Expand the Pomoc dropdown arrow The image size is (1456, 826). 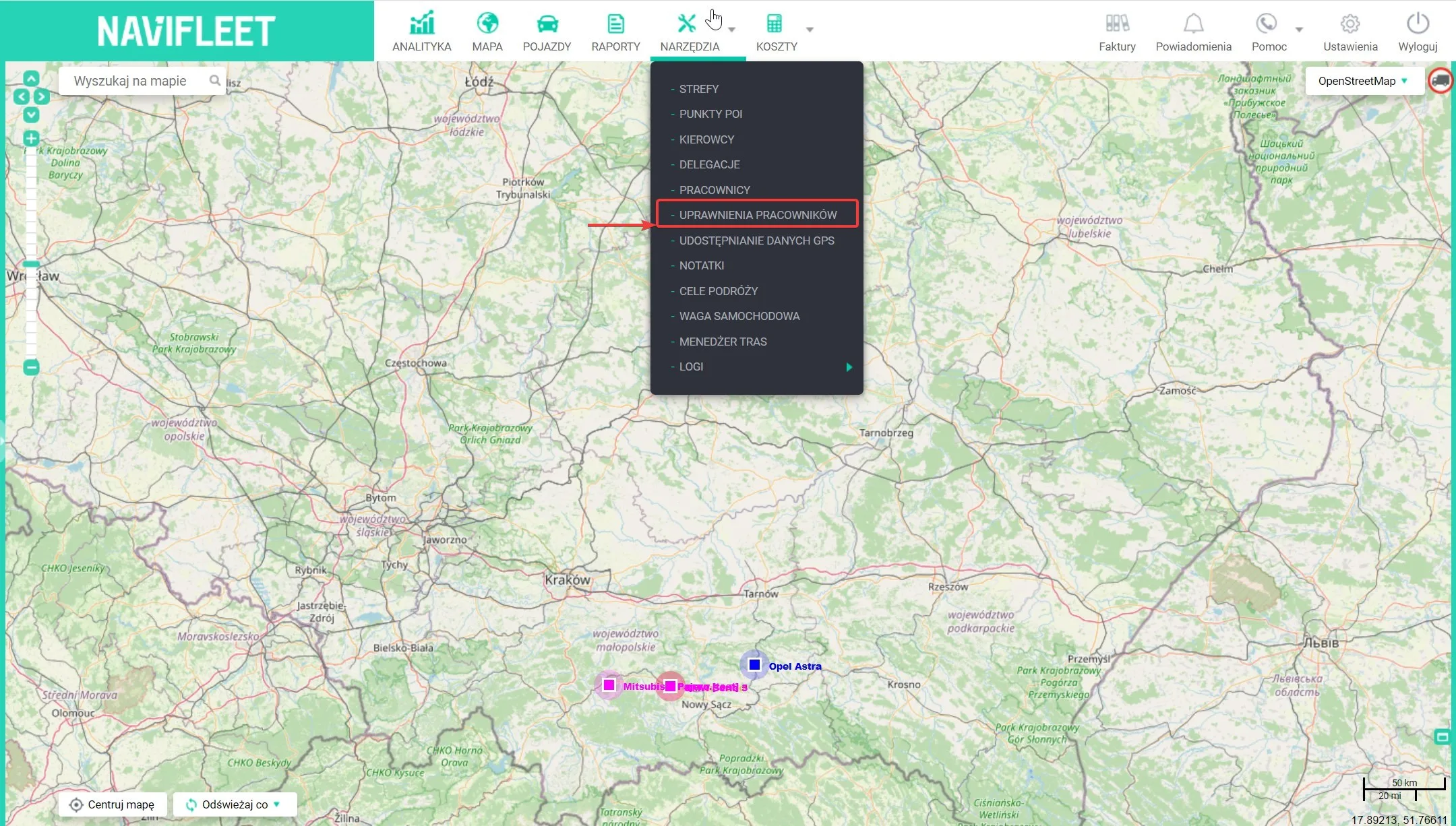[x=1299, y=30]
